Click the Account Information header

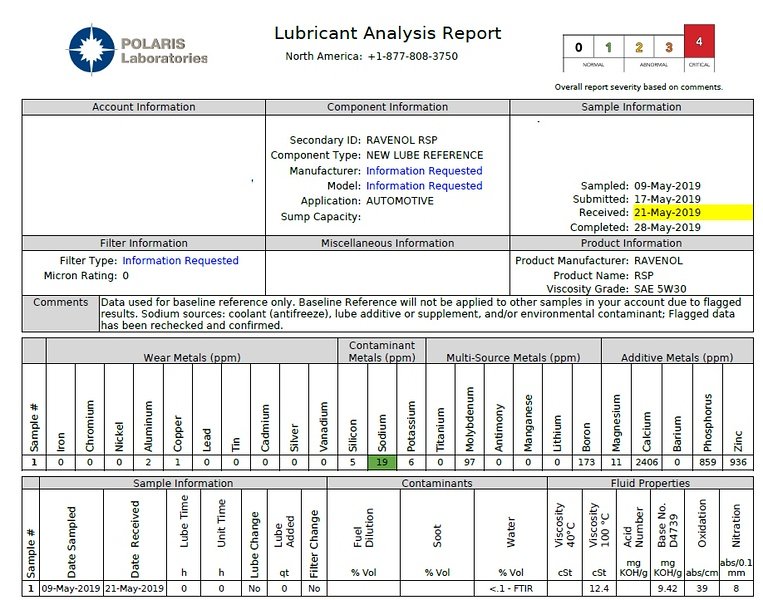tap(144, 107)
